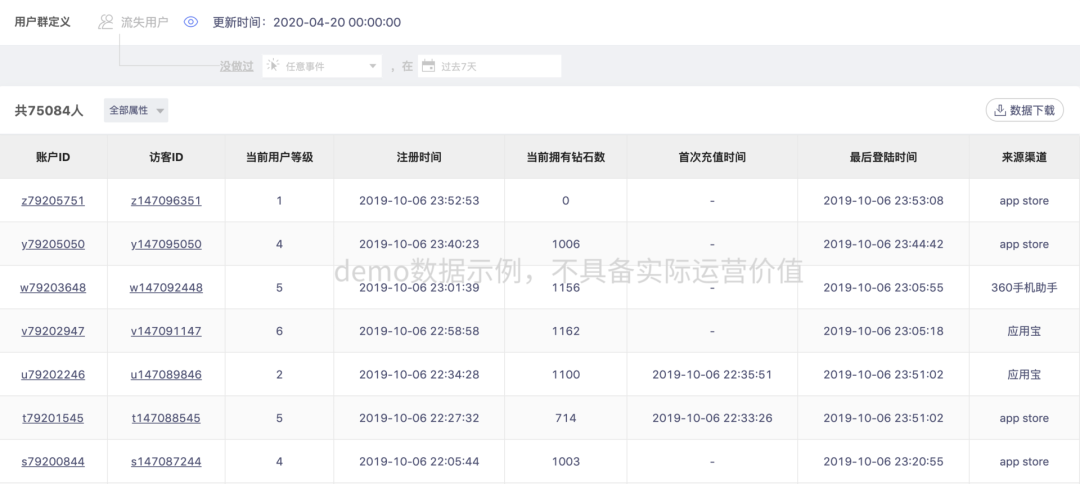Select diamond count 1006

[x=565, y=244]
